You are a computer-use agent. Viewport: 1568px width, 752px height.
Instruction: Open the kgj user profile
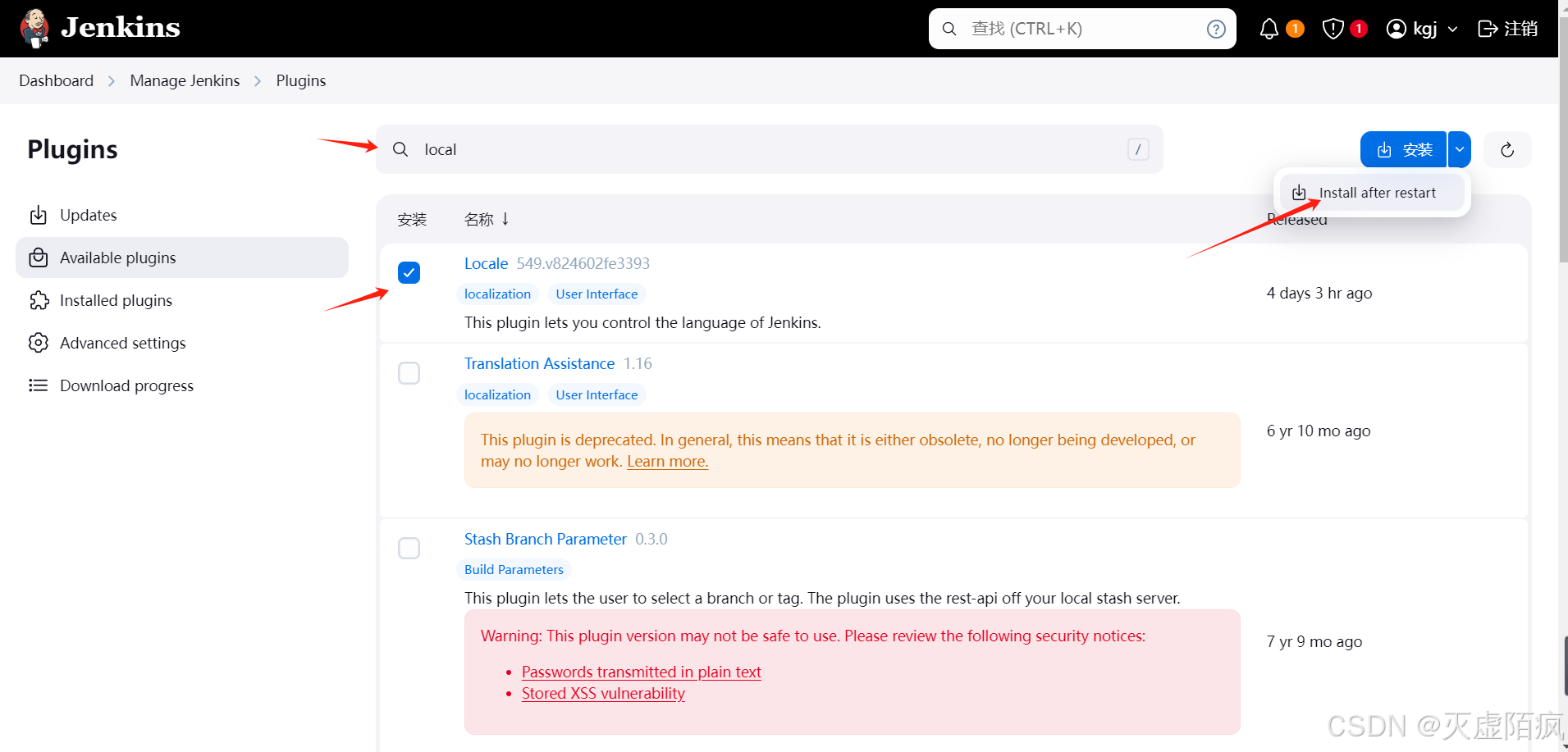1412,29
